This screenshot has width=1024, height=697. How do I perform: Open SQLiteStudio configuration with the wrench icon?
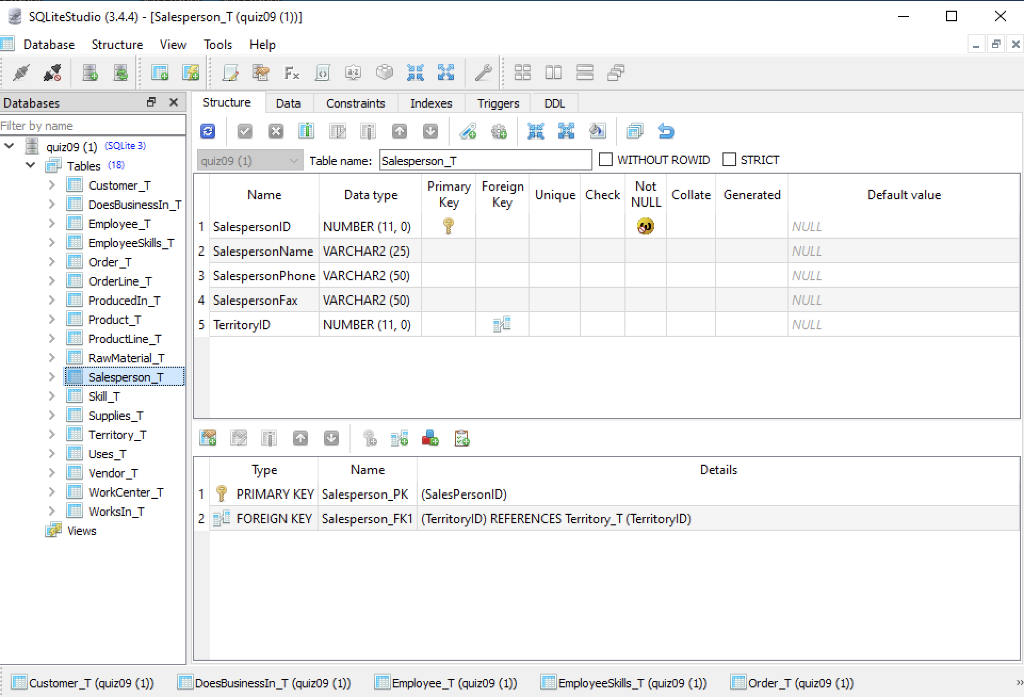tap(481, 72)
